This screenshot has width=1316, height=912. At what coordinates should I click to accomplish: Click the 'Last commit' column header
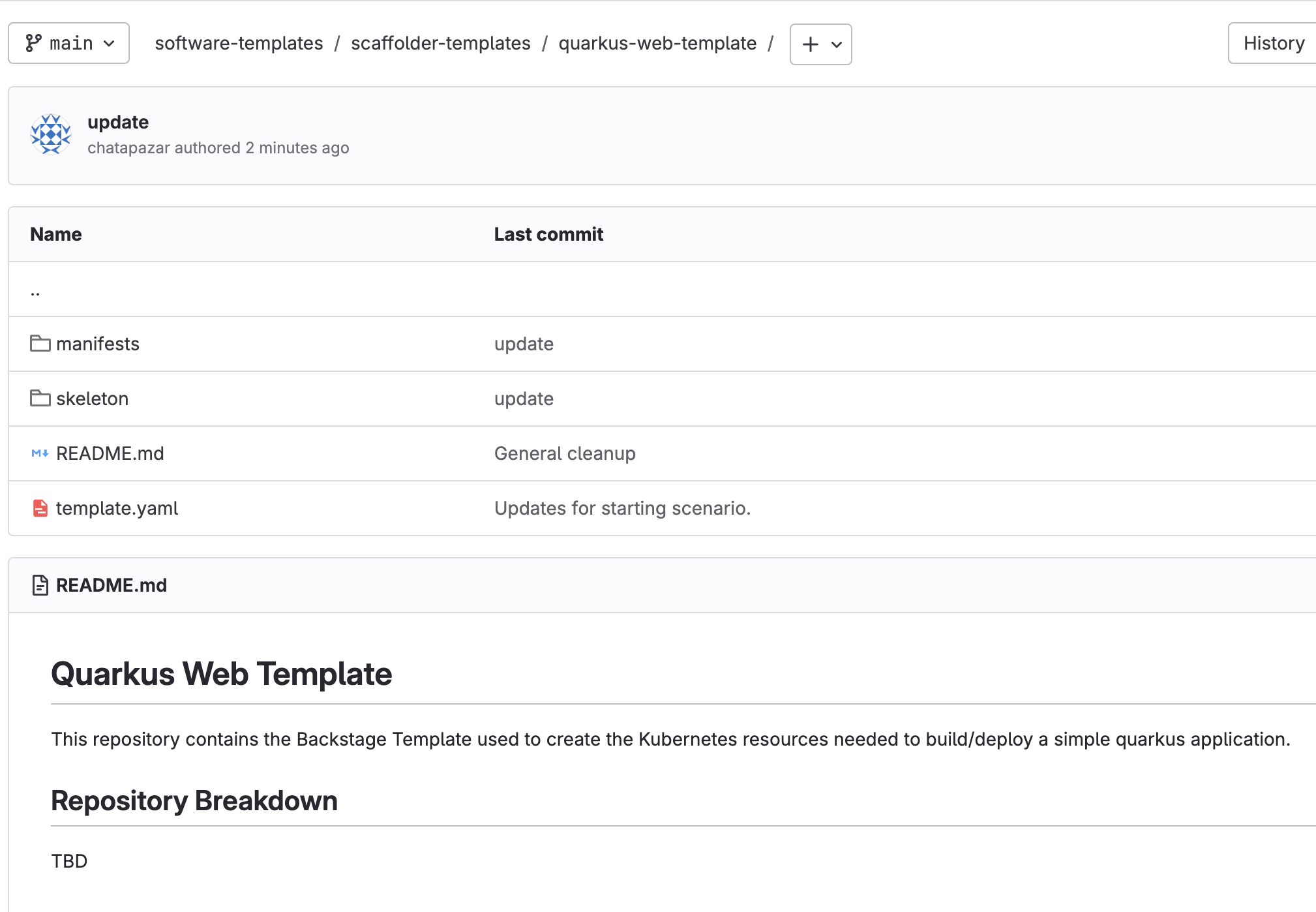pos(548,234)
